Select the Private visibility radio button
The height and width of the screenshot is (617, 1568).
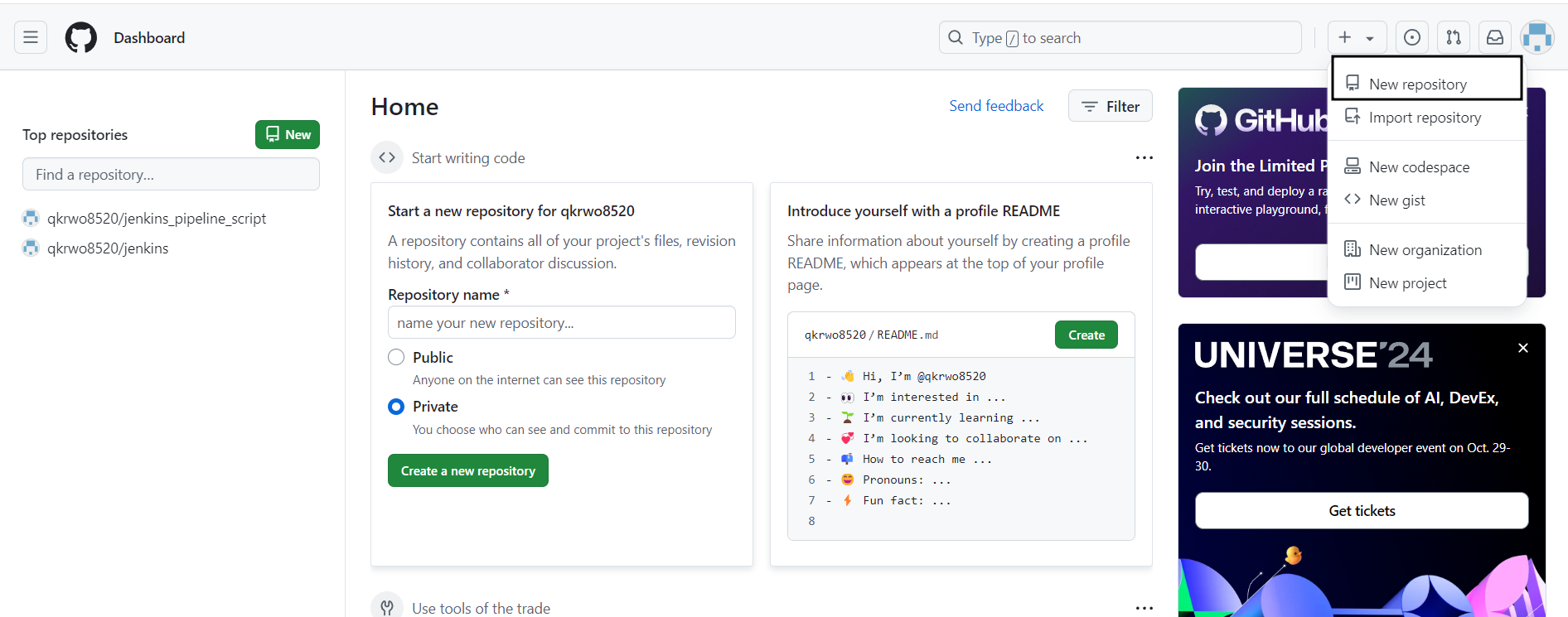pyautogui.click(x=396, y=407)
